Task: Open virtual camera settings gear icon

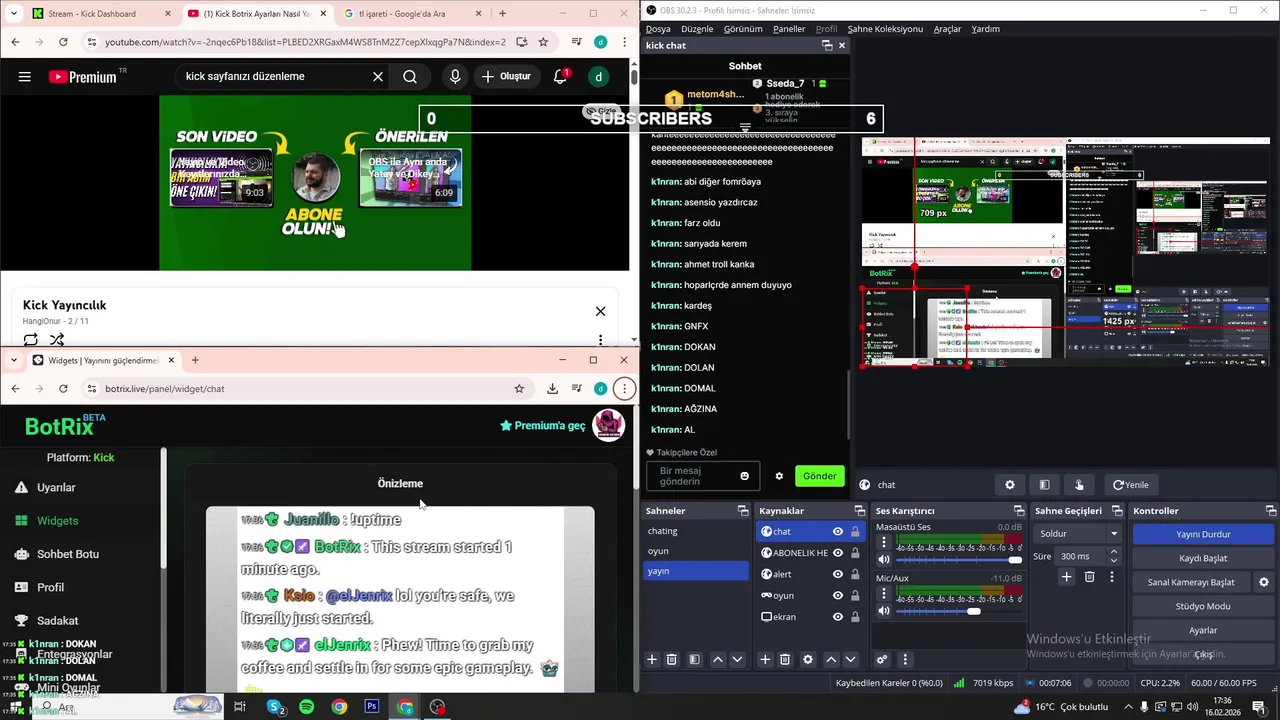Action: (1264, 582)
